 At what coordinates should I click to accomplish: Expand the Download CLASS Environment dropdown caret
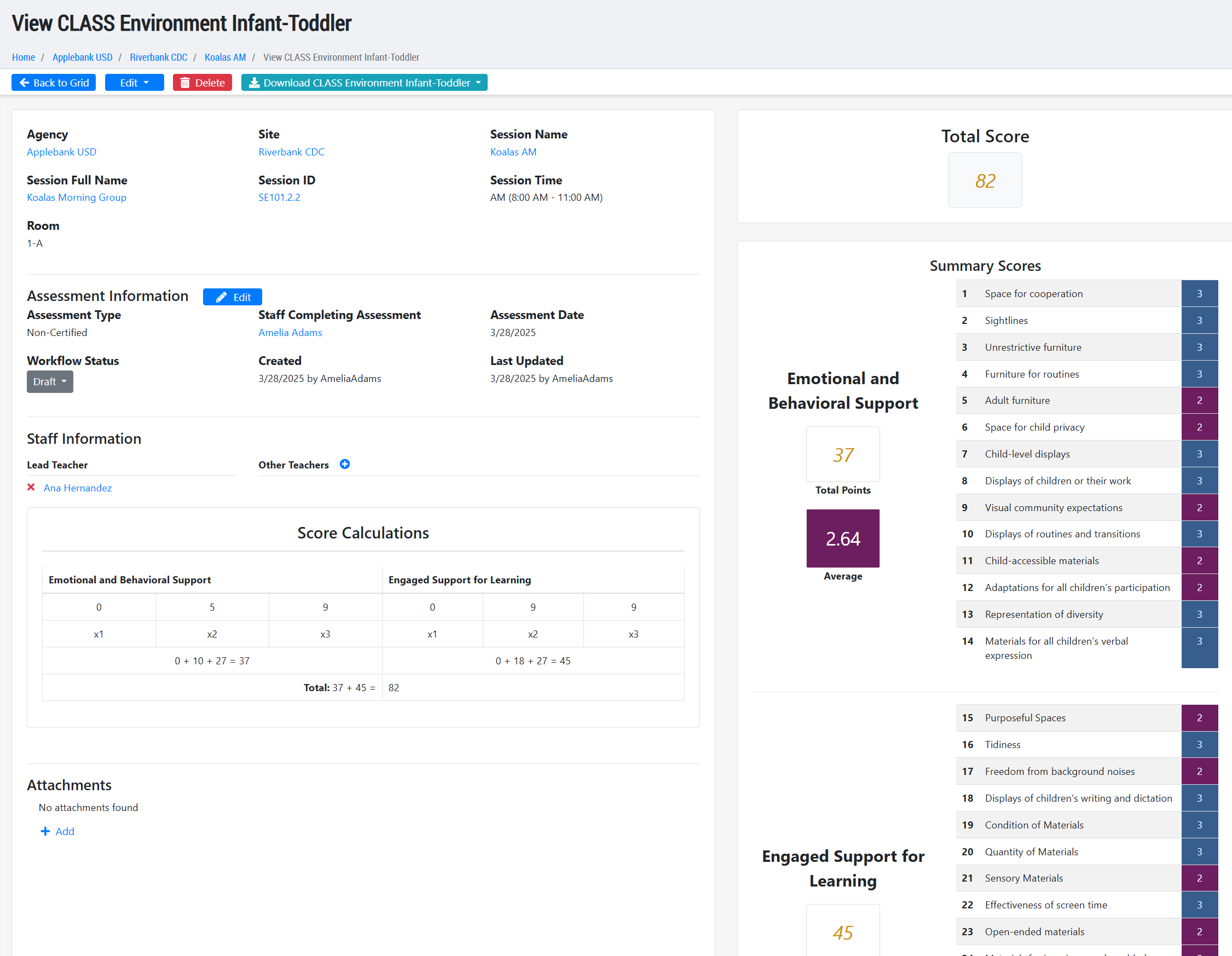point(478,83)
